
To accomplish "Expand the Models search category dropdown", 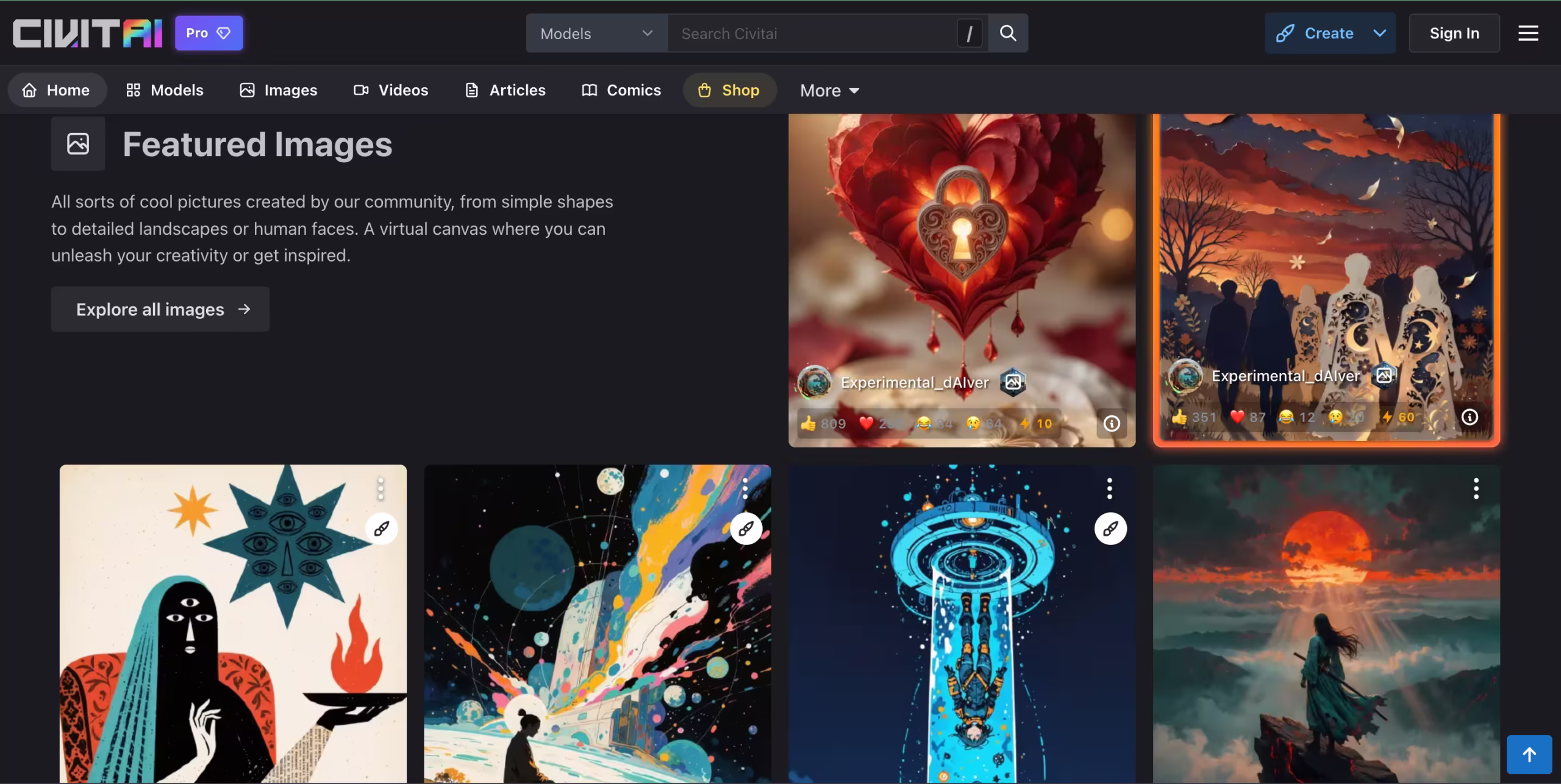I will click(x=597, y=34).
